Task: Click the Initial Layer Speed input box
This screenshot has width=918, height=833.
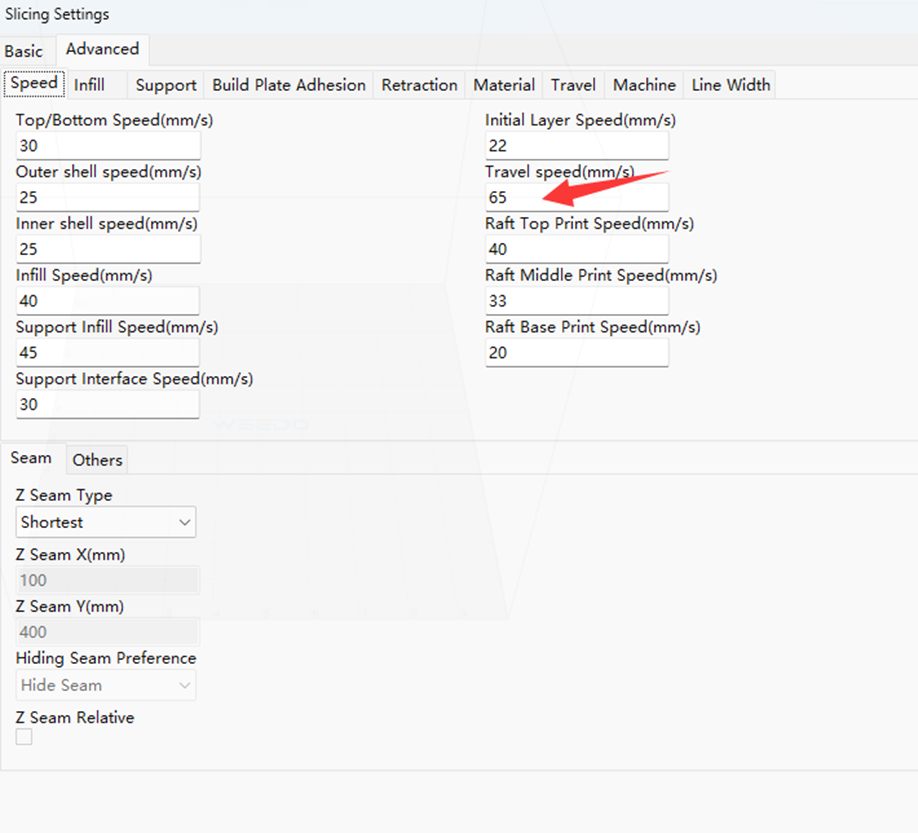Action: 576,145
